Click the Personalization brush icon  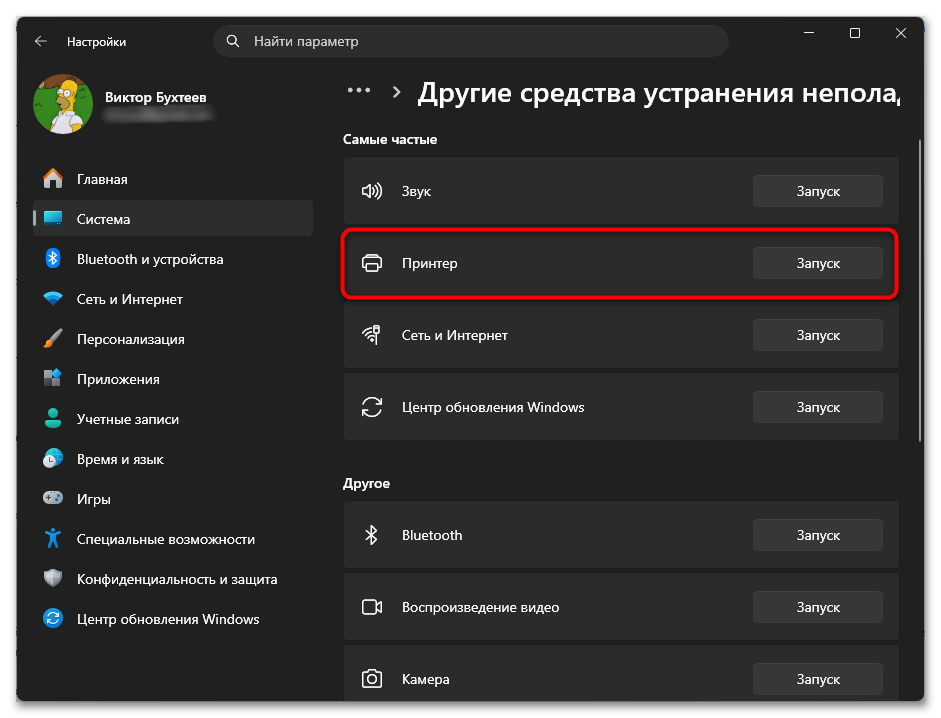(x=53, y=339)
